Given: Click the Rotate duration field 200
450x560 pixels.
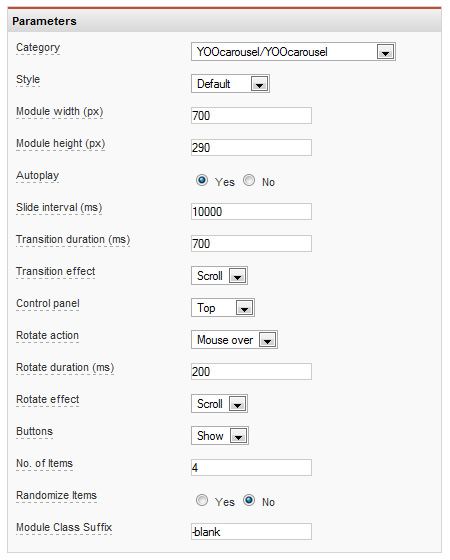Looking at the screenshot, I should [251, 371].
